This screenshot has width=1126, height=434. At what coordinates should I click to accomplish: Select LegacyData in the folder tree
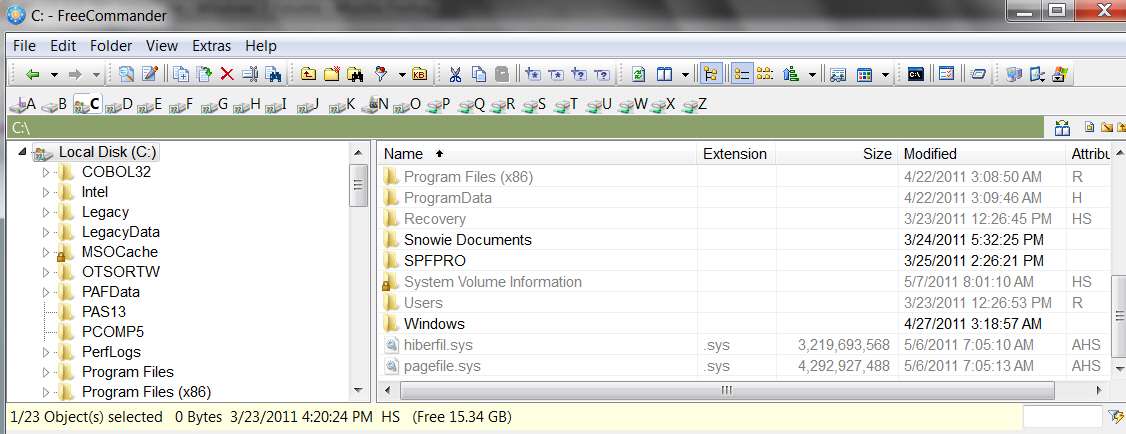pyautogui.click(x=121, y=232)
